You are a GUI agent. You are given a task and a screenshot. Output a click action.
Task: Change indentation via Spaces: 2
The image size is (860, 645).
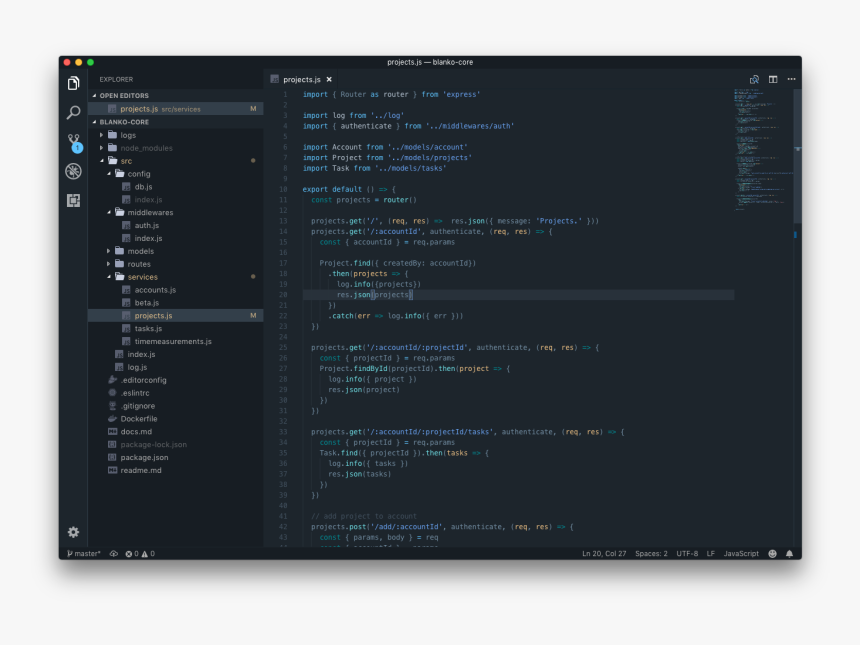pos(651,553)
